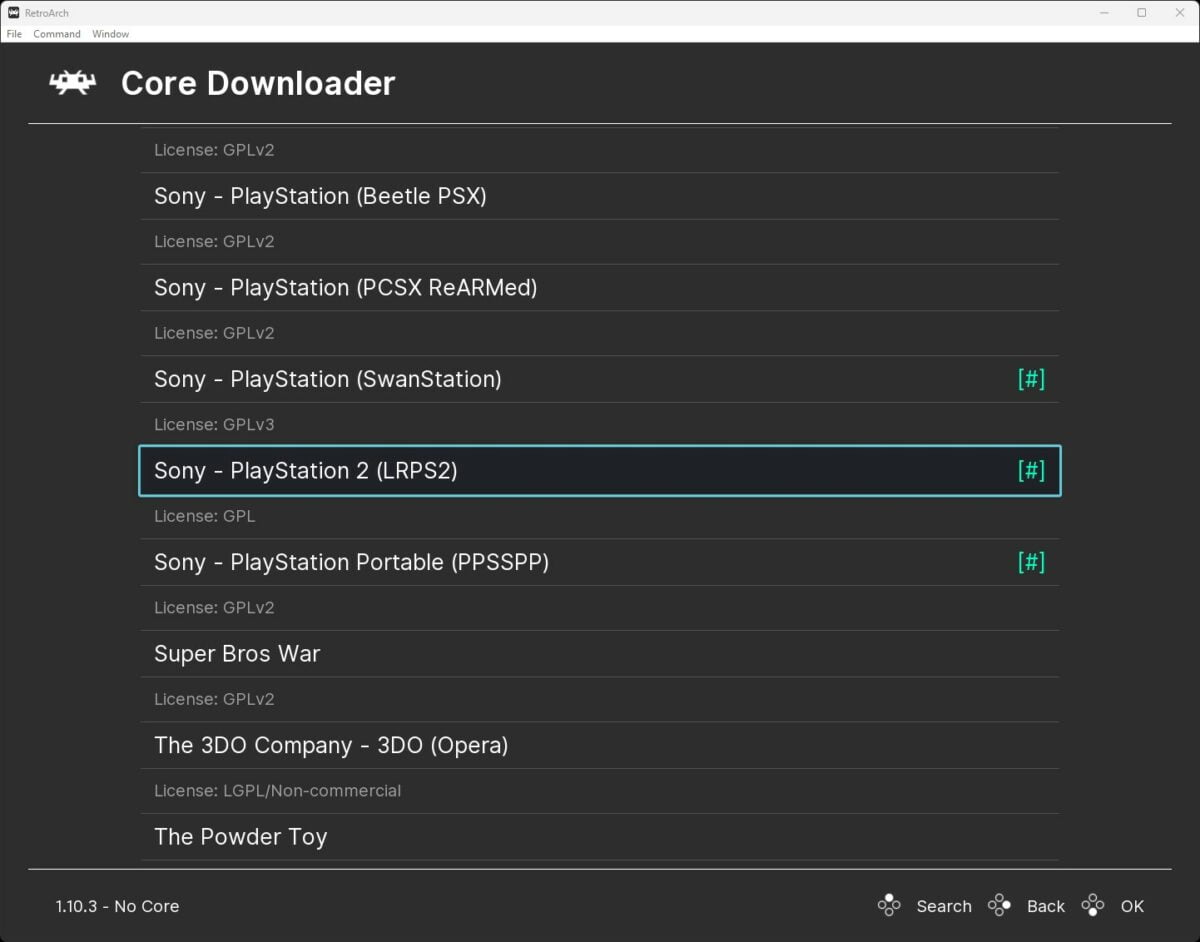Select The 3DO Company - 3DO (Opera)

tap(331, 745)
